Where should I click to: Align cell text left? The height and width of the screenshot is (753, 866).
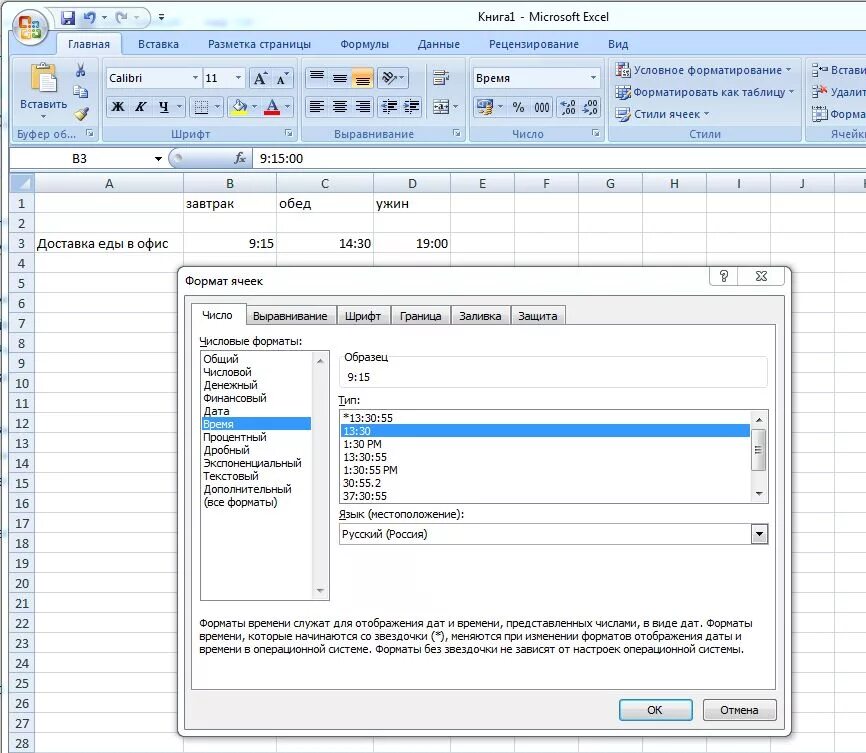click(316, 107)
